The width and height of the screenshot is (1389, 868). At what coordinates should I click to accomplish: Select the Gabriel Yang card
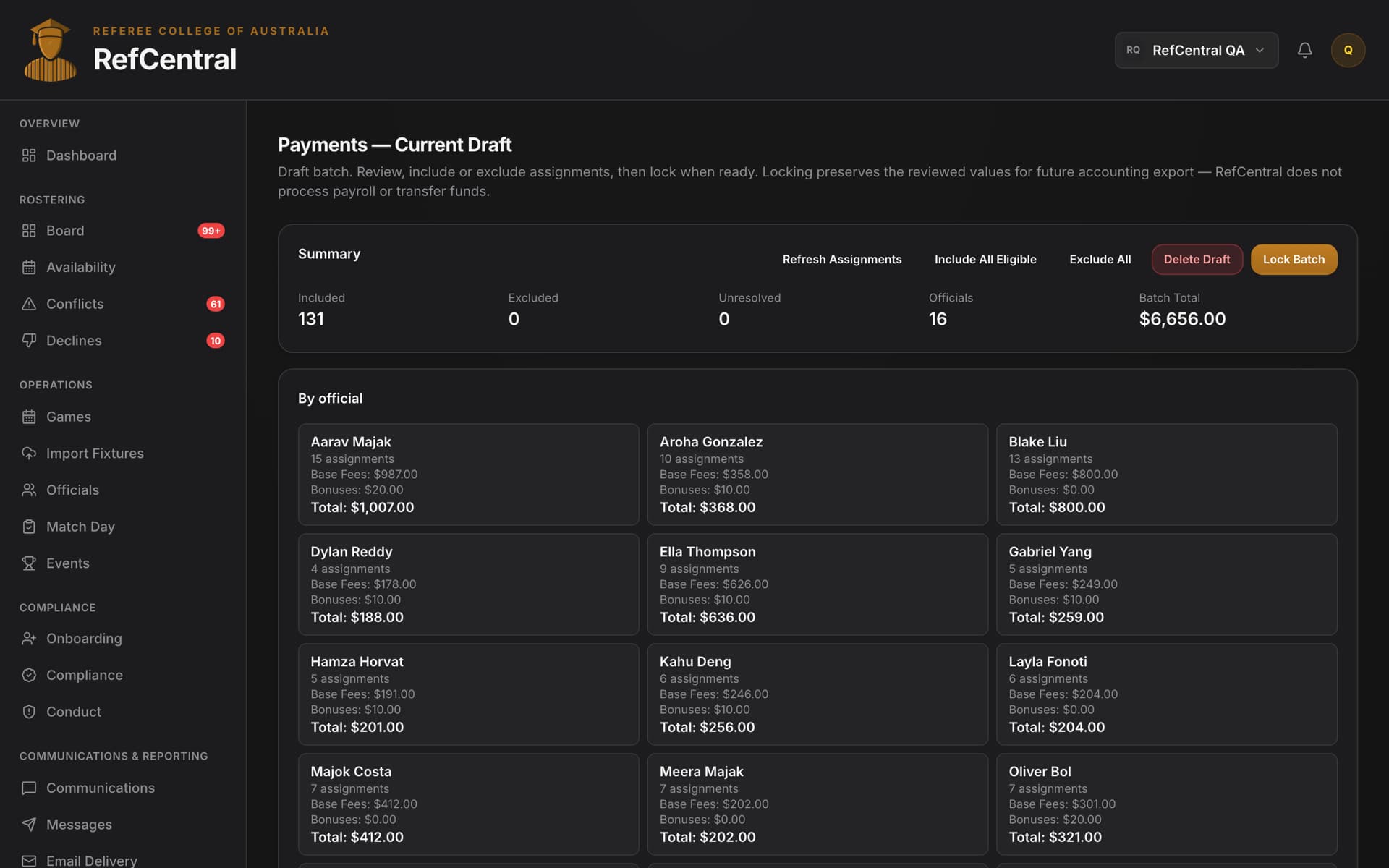tap(1166, 584)
